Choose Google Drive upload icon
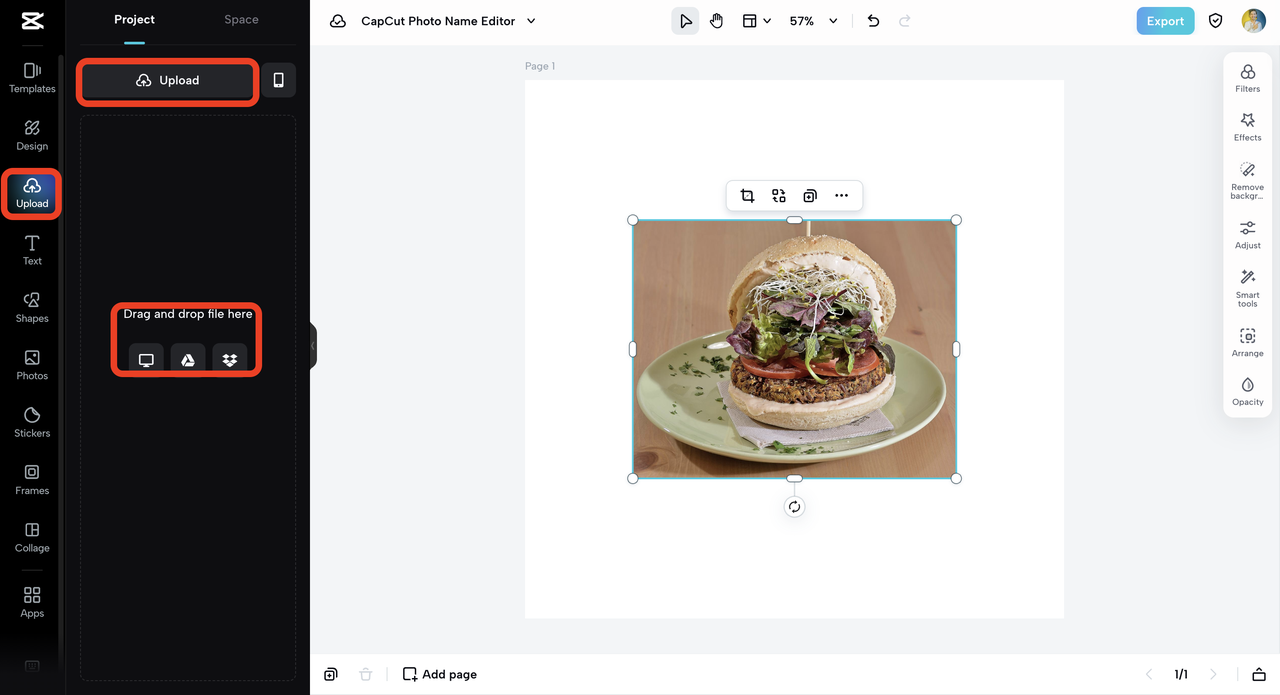1280x695 pixels. (188, 359)
